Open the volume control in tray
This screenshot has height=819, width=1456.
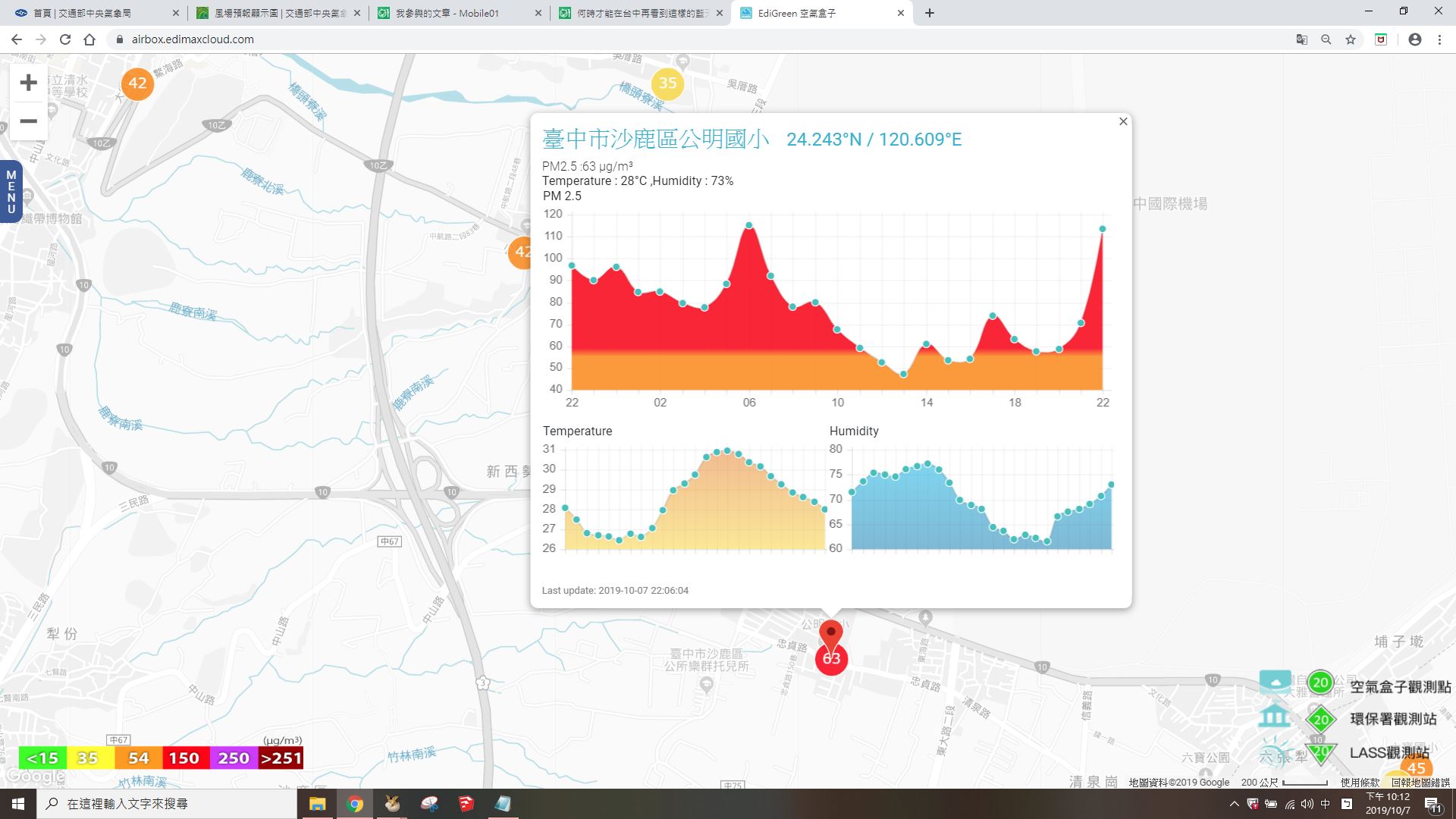(1307, 804)
